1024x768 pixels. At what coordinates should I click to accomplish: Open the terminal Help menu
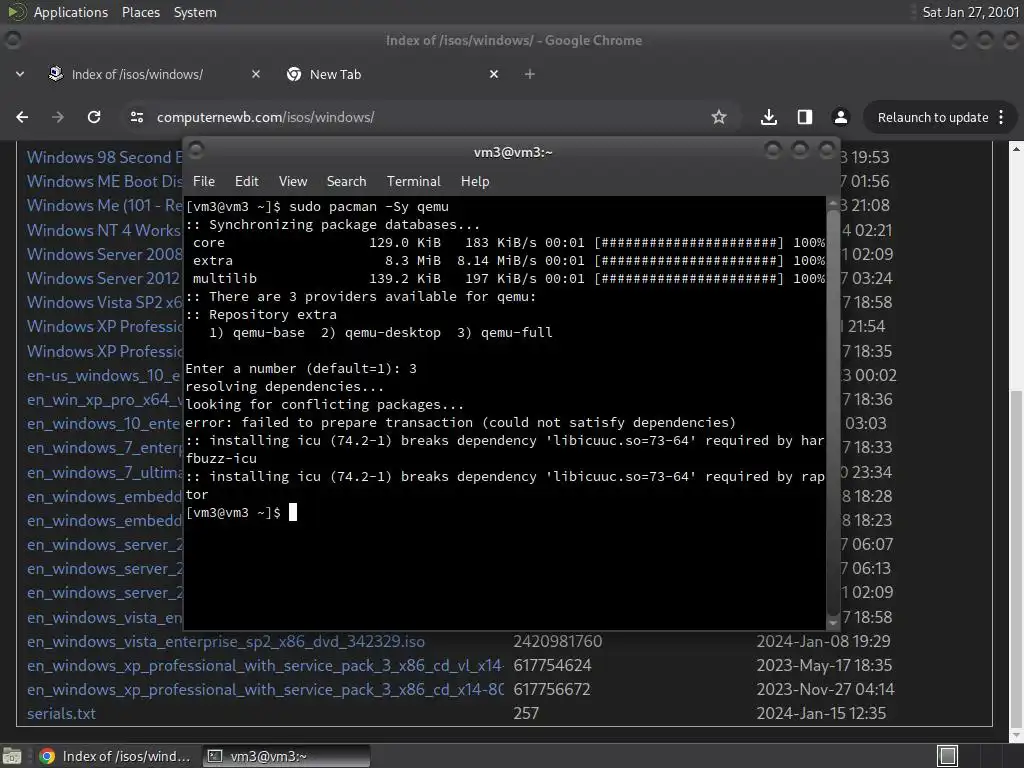(475, 182)
